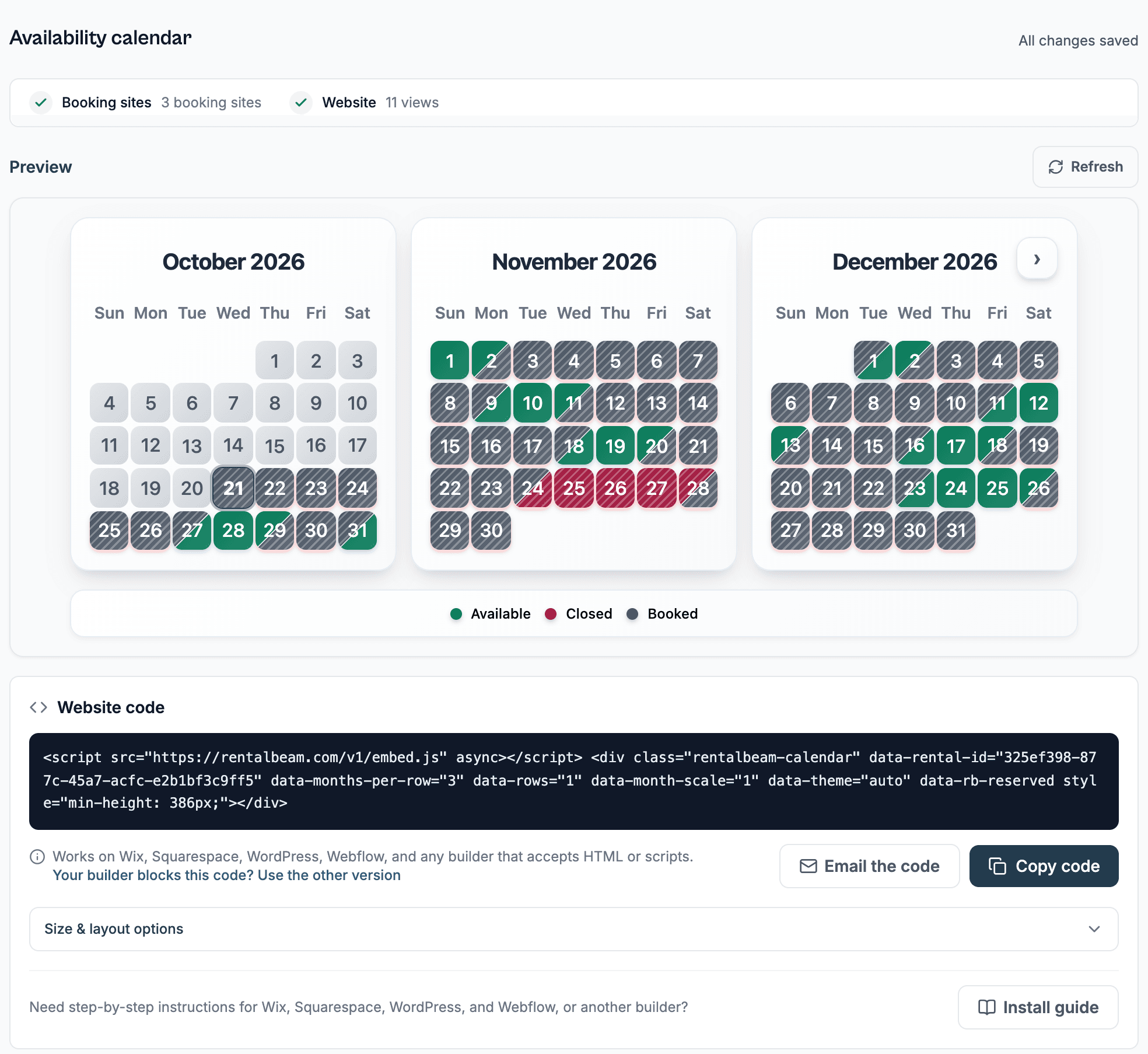Open the Install guide
This screenshot has height=1054, width=1148.
point(1038,1007)
